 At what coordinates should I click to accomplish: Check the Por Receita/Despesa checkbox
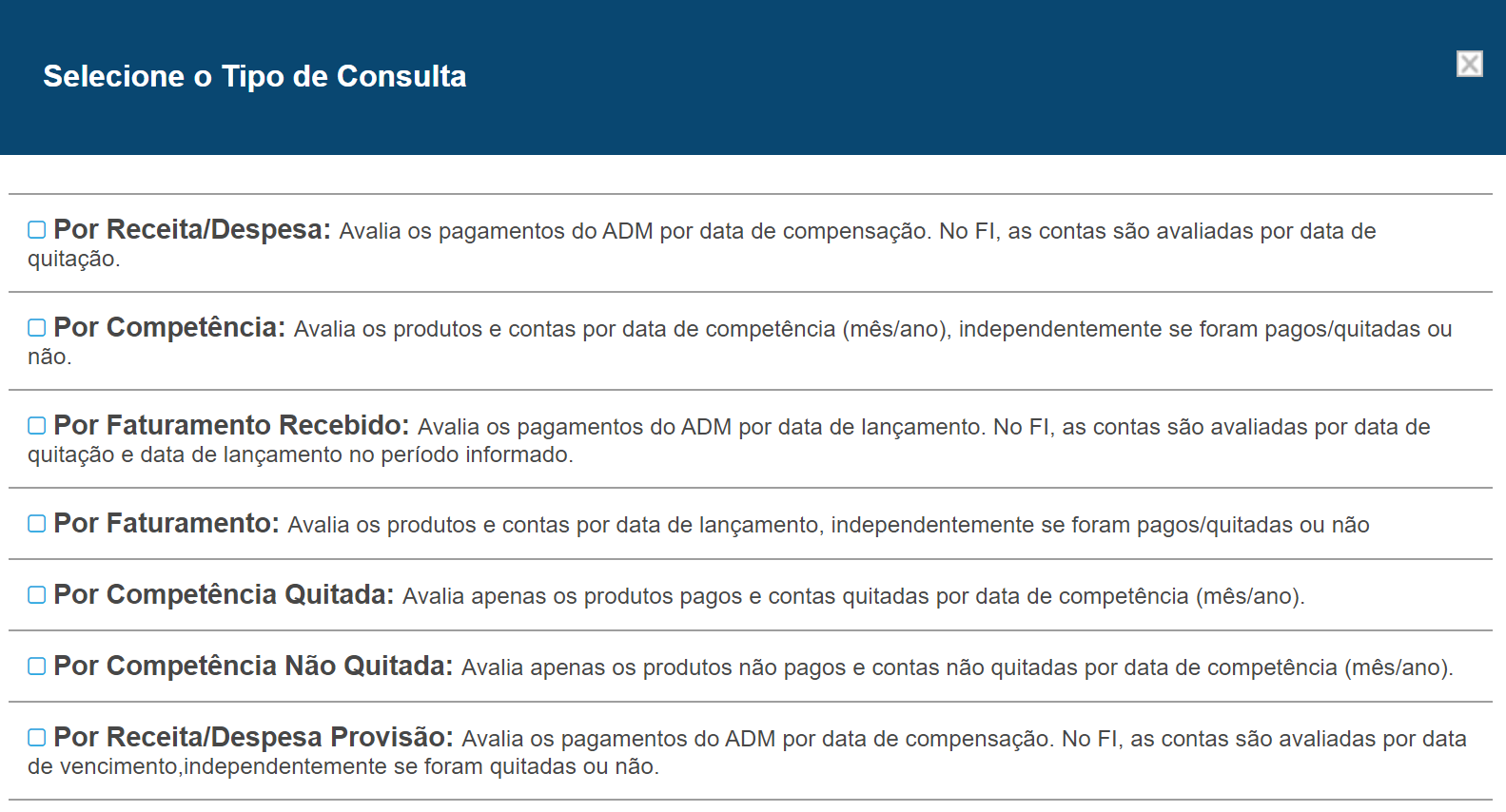point(37,230)
